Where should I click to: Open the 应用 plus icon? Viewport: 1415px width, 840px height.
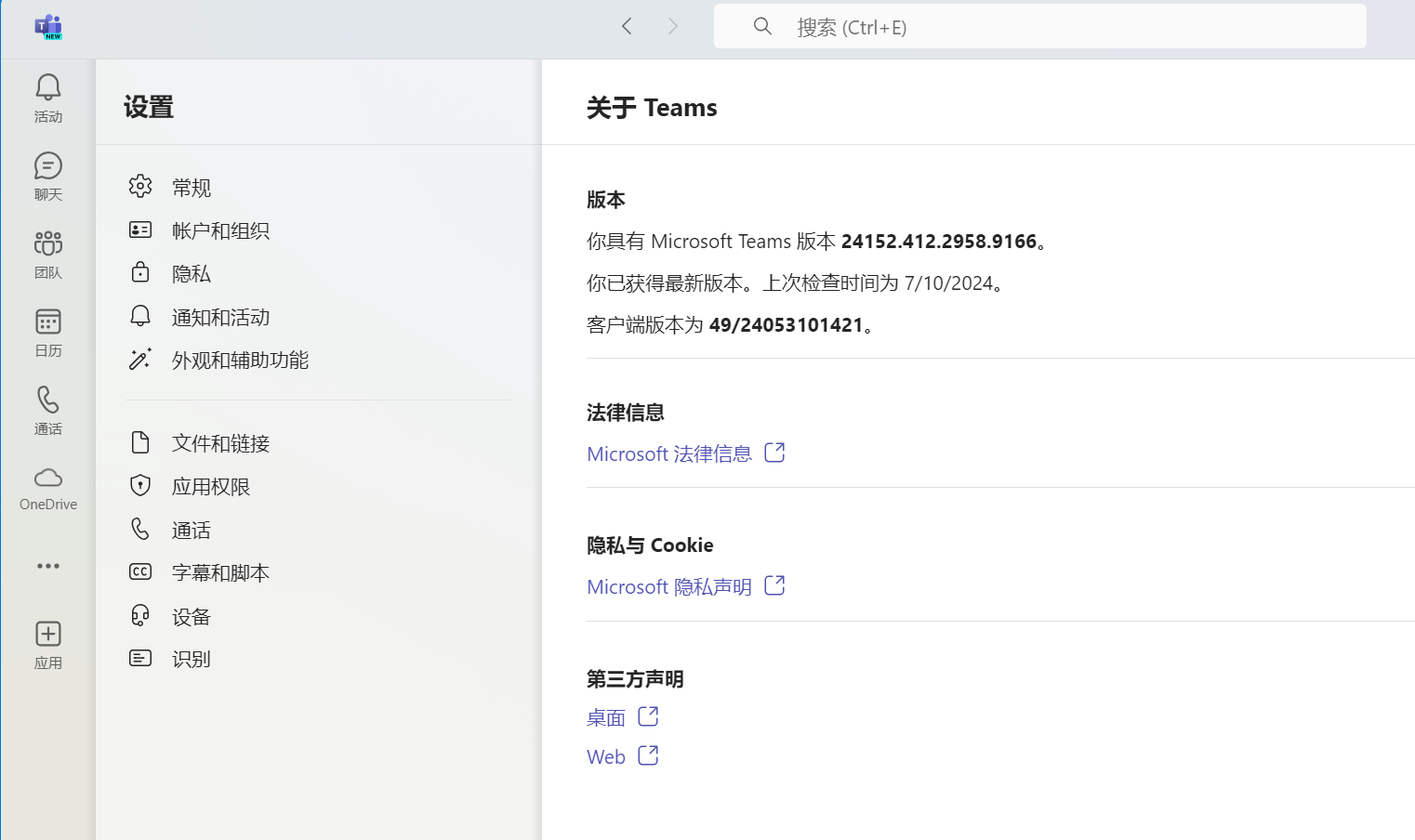48,634
